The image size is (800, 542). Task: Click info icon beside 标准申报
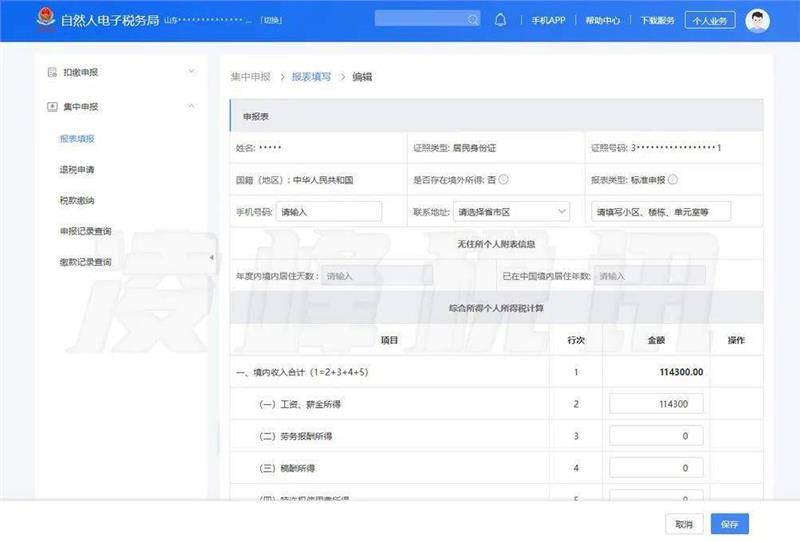673,180
